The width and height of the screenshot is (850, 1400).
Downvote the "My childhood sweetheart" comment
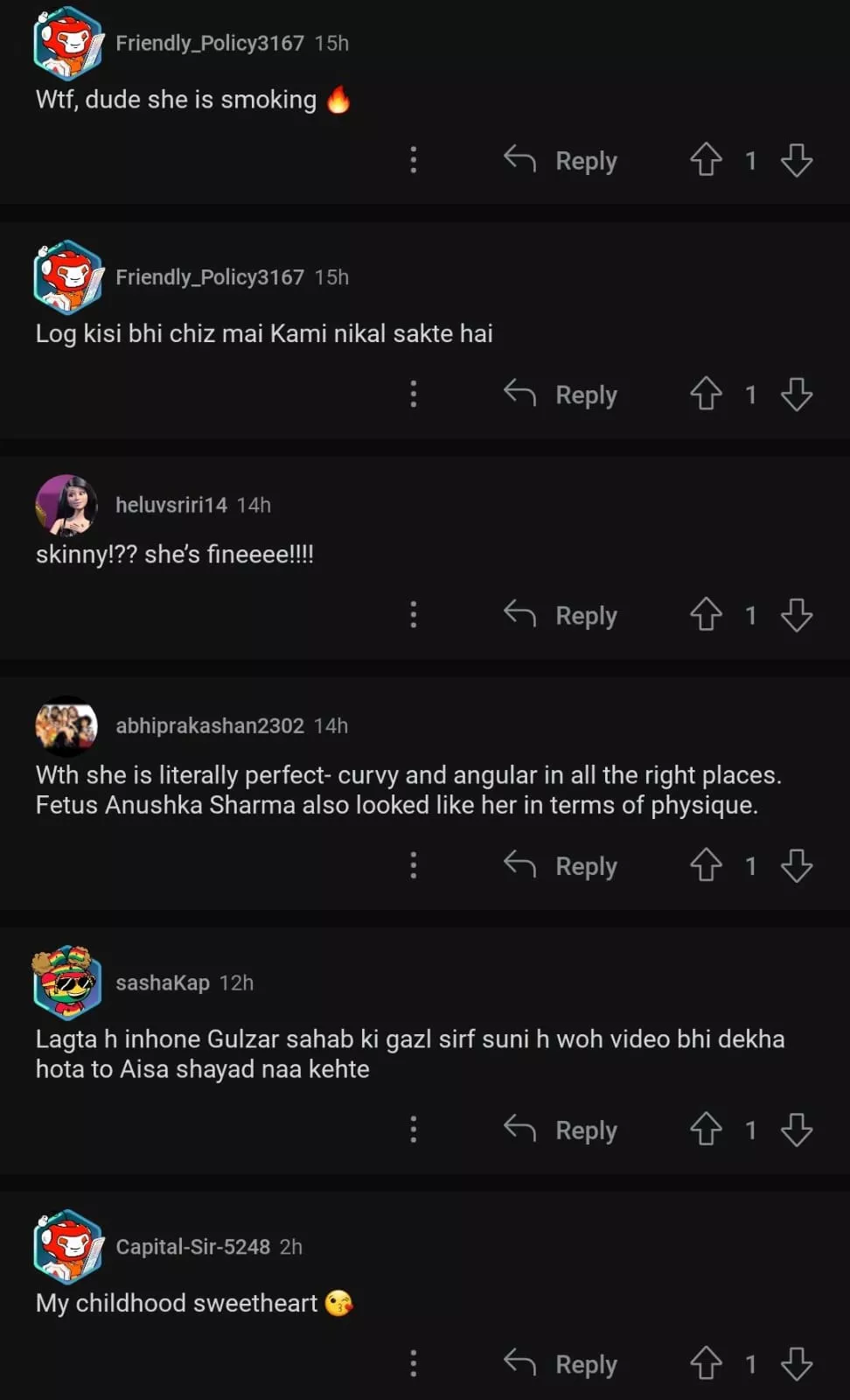[797, 1363]
